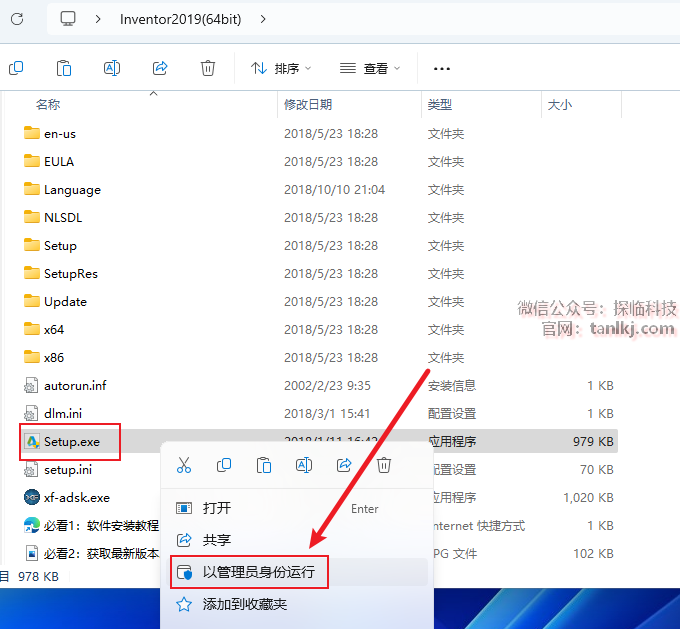Select the en-us folder
680x629 pixels.
pos(50,134)
